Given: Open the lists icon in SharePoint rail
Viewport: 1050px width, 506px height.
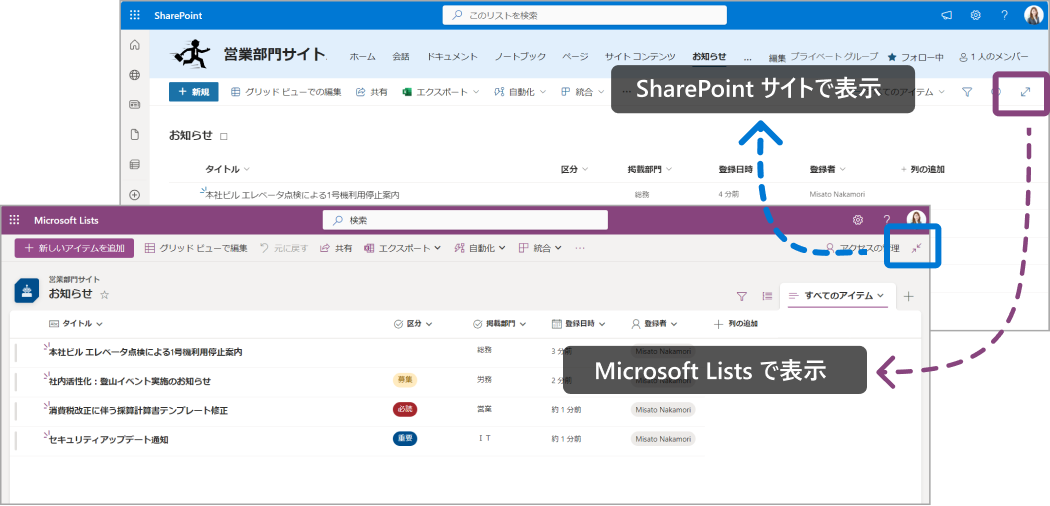Looking at the screenshot, I should 135,165.
